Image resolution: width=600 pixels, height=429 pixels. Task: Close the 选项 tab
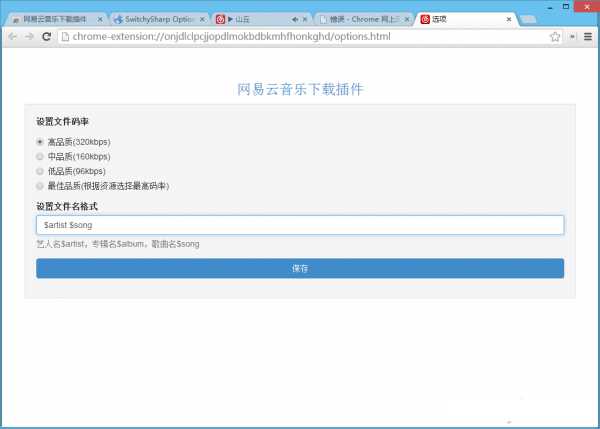click(510, 19)
